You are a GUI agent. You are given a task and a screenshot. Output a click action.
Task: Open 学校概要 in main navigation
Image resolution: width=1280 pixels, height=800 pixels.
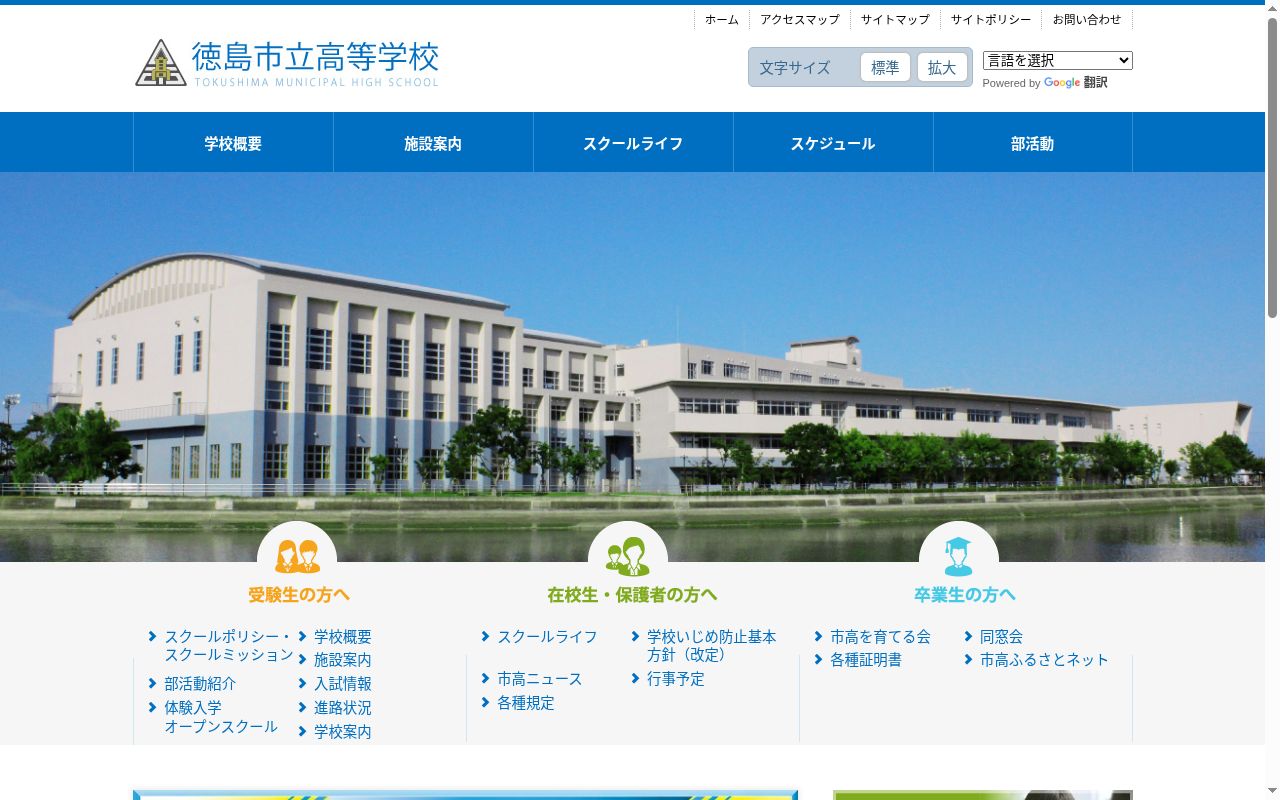click(x=233, y=143)
